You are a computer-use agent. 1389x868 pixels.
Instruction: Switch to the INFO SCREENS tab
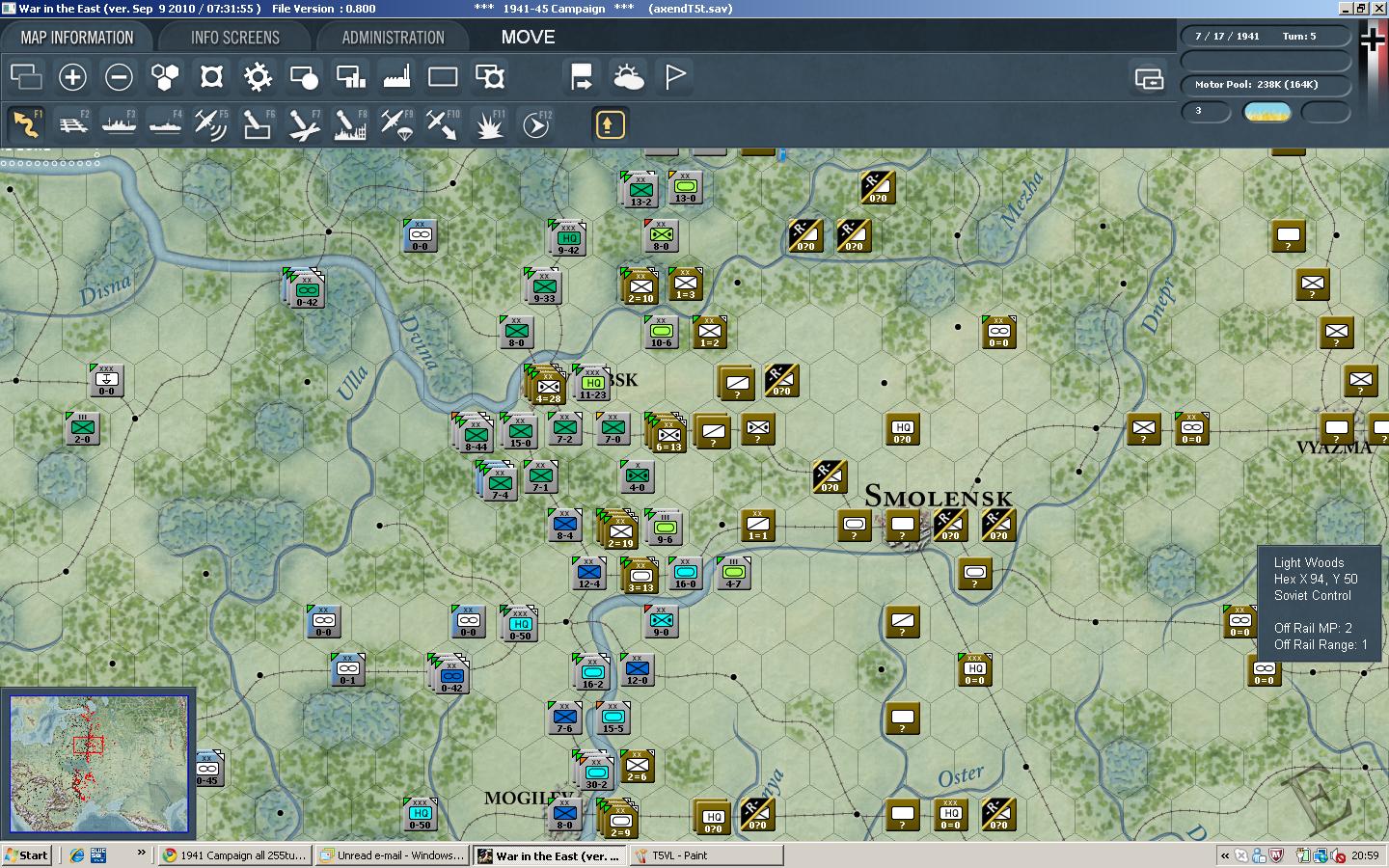point(235,38)
